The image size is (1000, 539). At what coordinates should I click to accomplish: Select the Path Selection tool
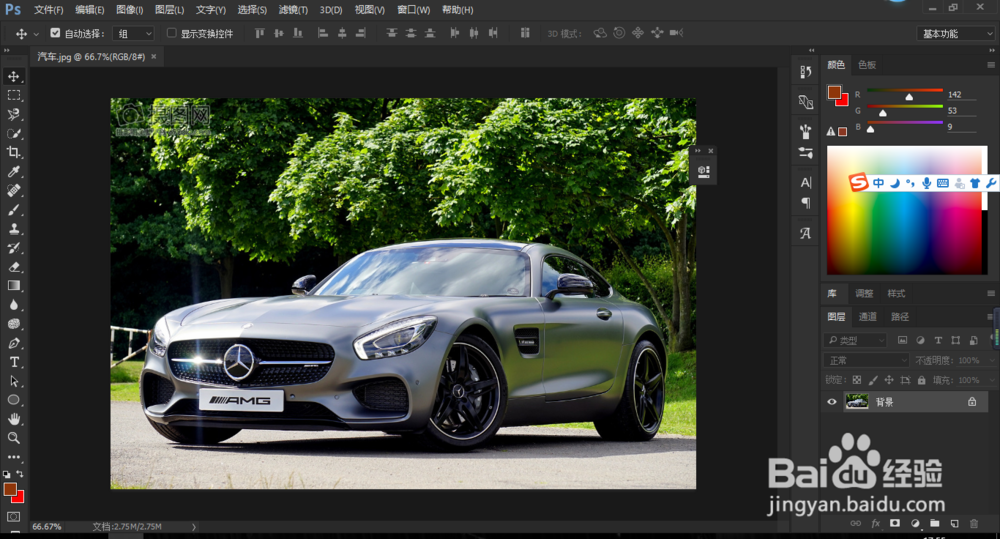click(x=13, y=381)
